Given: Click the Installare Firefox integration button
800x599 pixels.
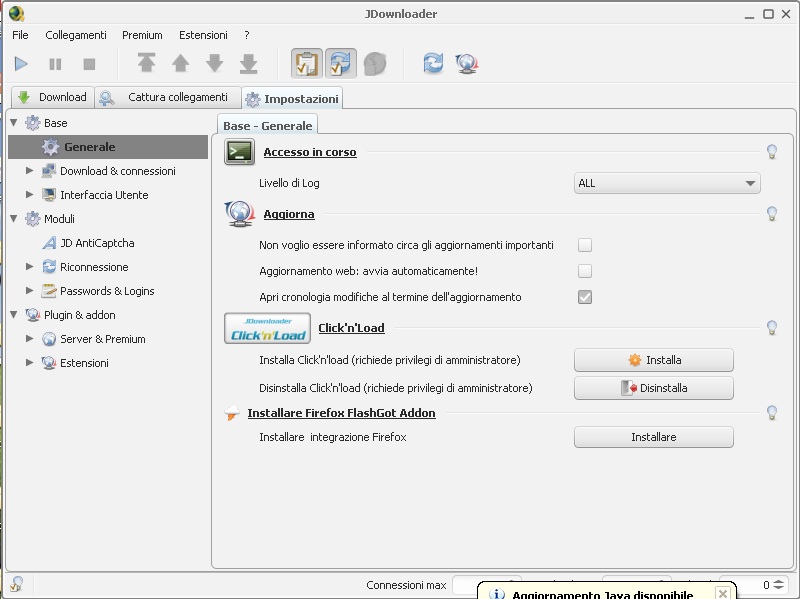Looking at the screenshot, I should point(653,437).
